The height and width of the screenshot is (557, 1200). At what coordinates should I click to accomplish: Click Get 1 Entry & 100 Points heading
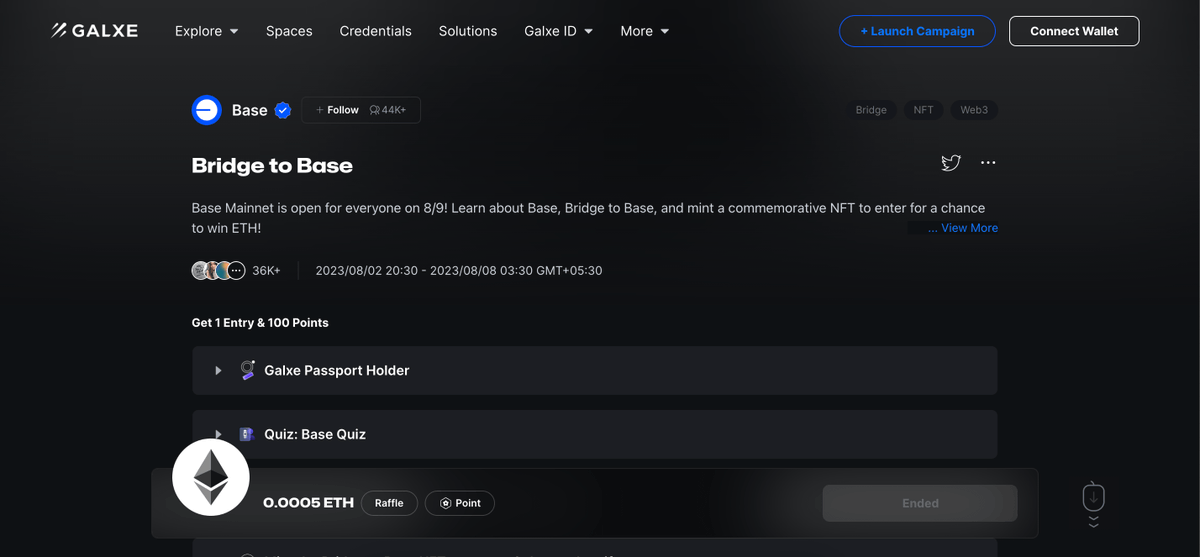(260, 323)
